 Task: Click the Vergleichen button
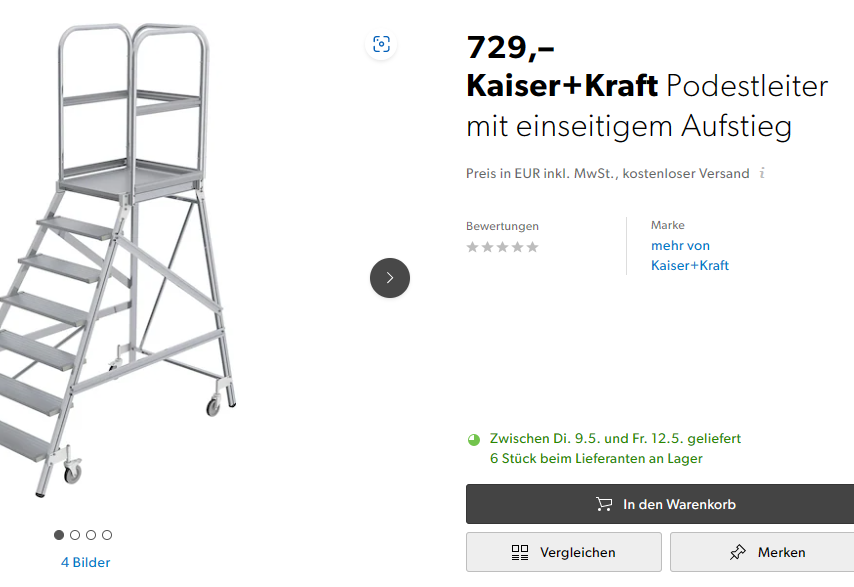tap(564, 552)
